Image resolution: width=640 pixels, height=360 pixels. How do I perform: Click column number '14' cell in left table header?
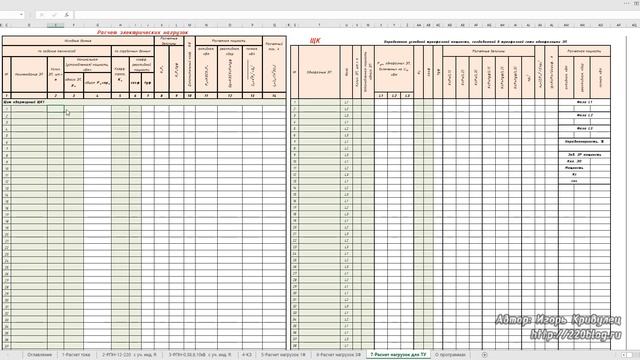[274, 96]
